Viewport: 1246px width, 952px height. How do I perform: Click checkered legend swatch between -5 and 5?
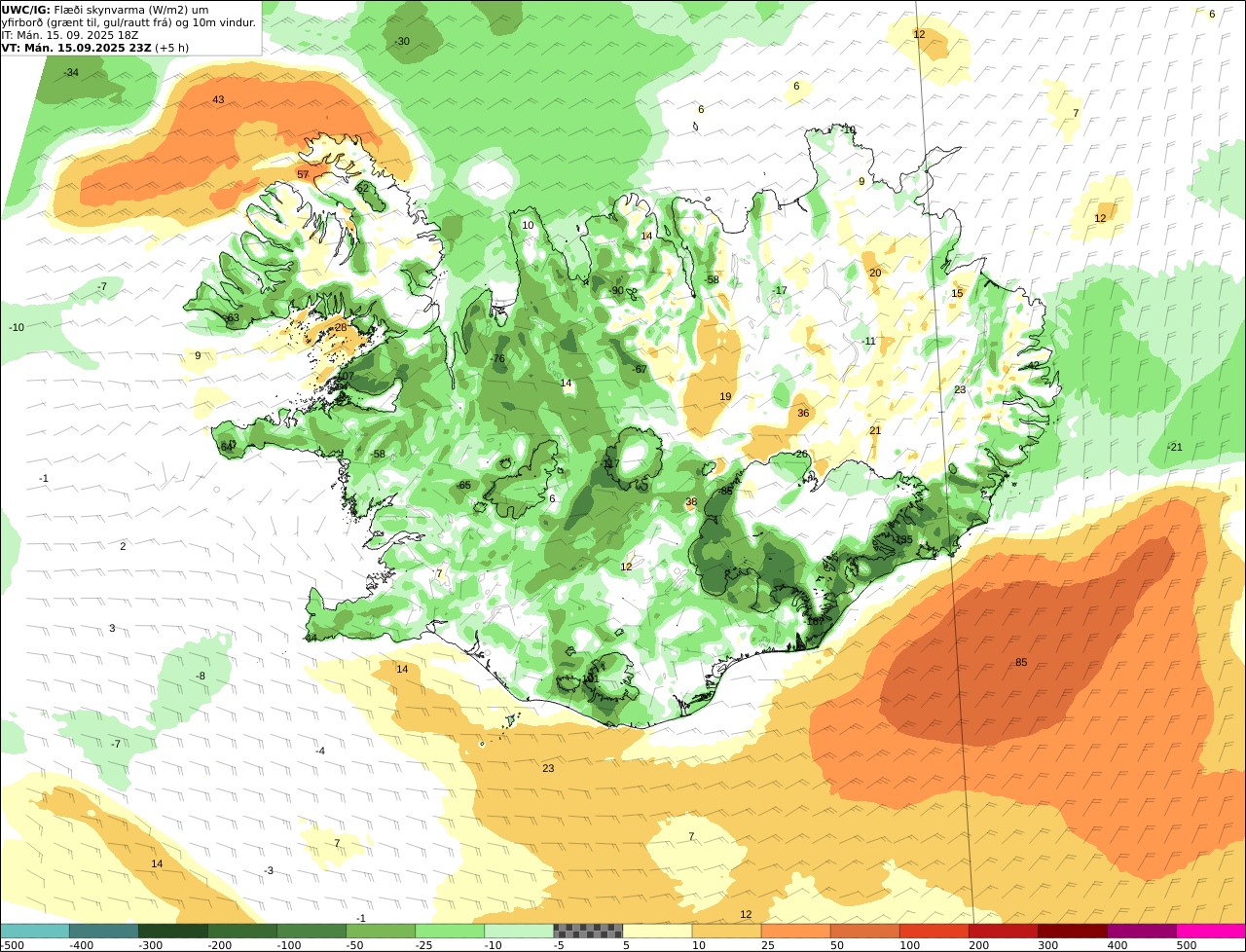(x=588, y=931)
